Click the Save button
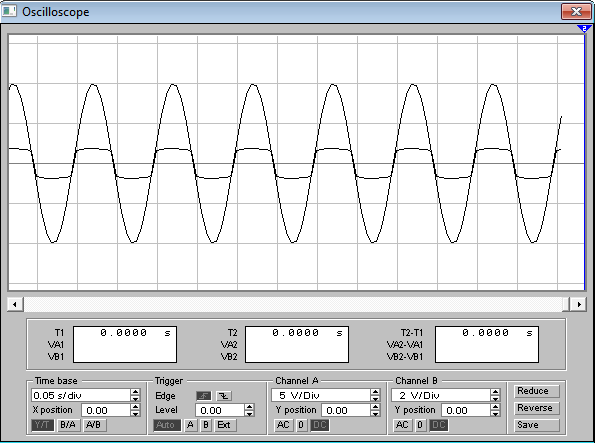597x444 pixels. 536,425
